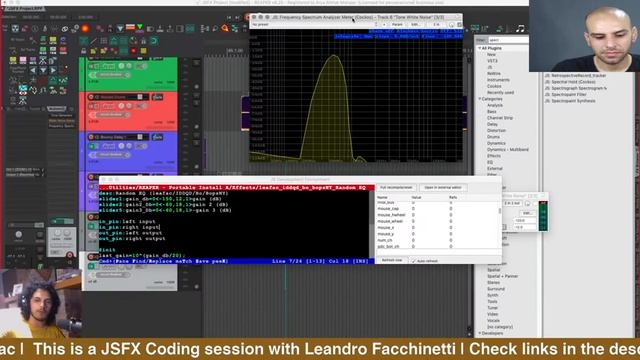Select JS: Spectral Hold (Cockos) plugin
Image resolution: width=640 pixels, height=360 pixels.
pyautogui.click(x=570, y=82)
